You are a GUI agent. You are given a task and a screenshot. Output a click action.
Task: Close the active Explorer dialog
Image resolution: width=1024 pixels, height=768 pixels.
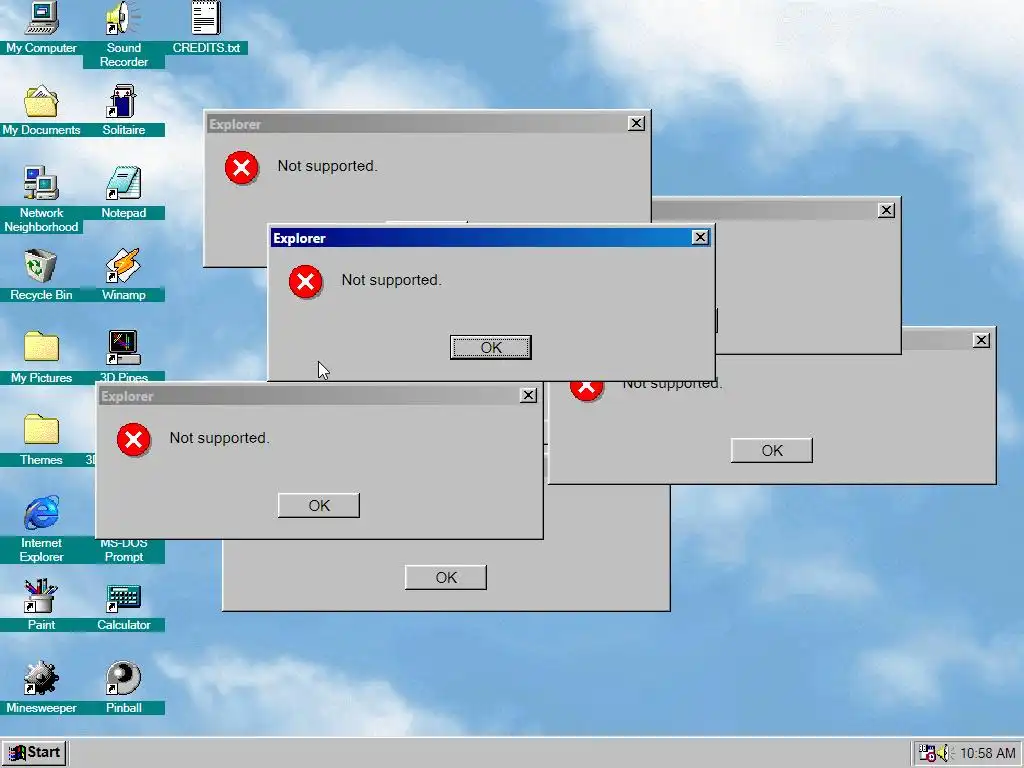[700, 238]
